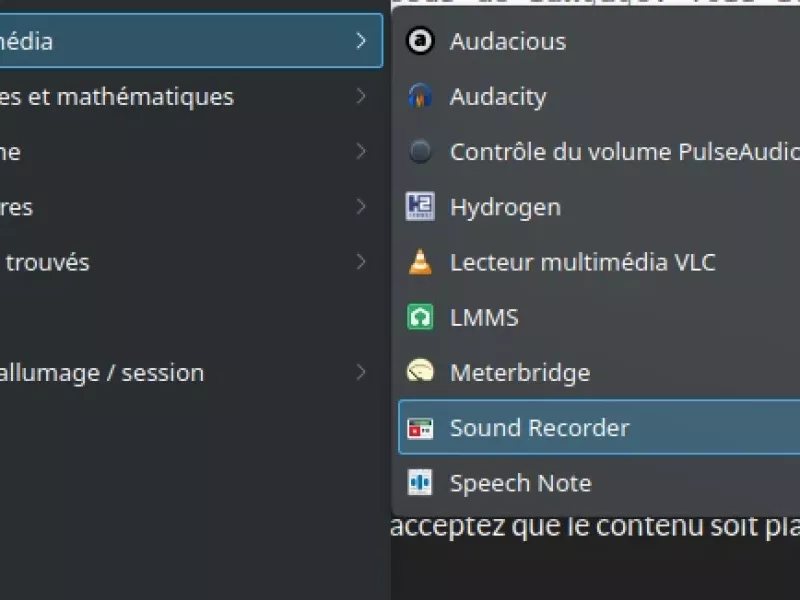
Task: Launch Audacity via its headphone icon
Action: click(x=420, y=96)
